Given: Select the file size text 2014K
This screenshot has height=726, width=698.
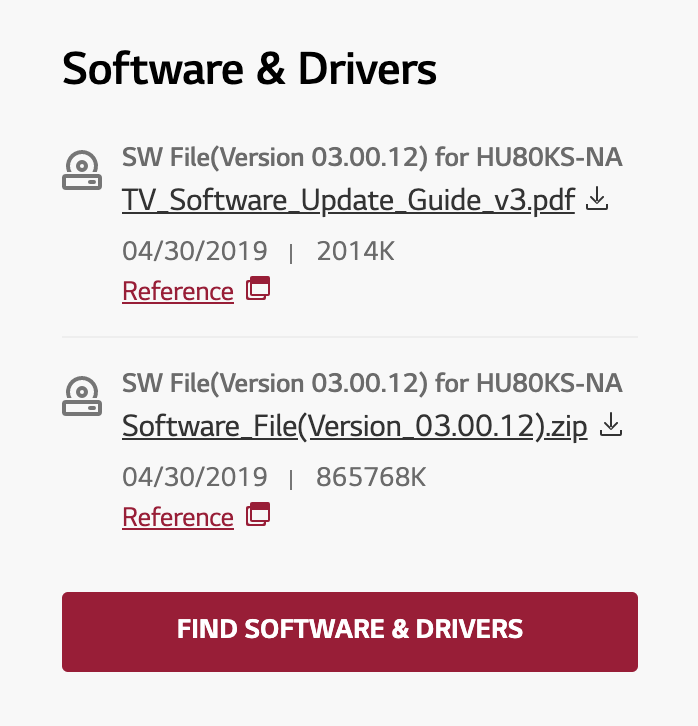Looking at the screenshot, I should 355,251.
